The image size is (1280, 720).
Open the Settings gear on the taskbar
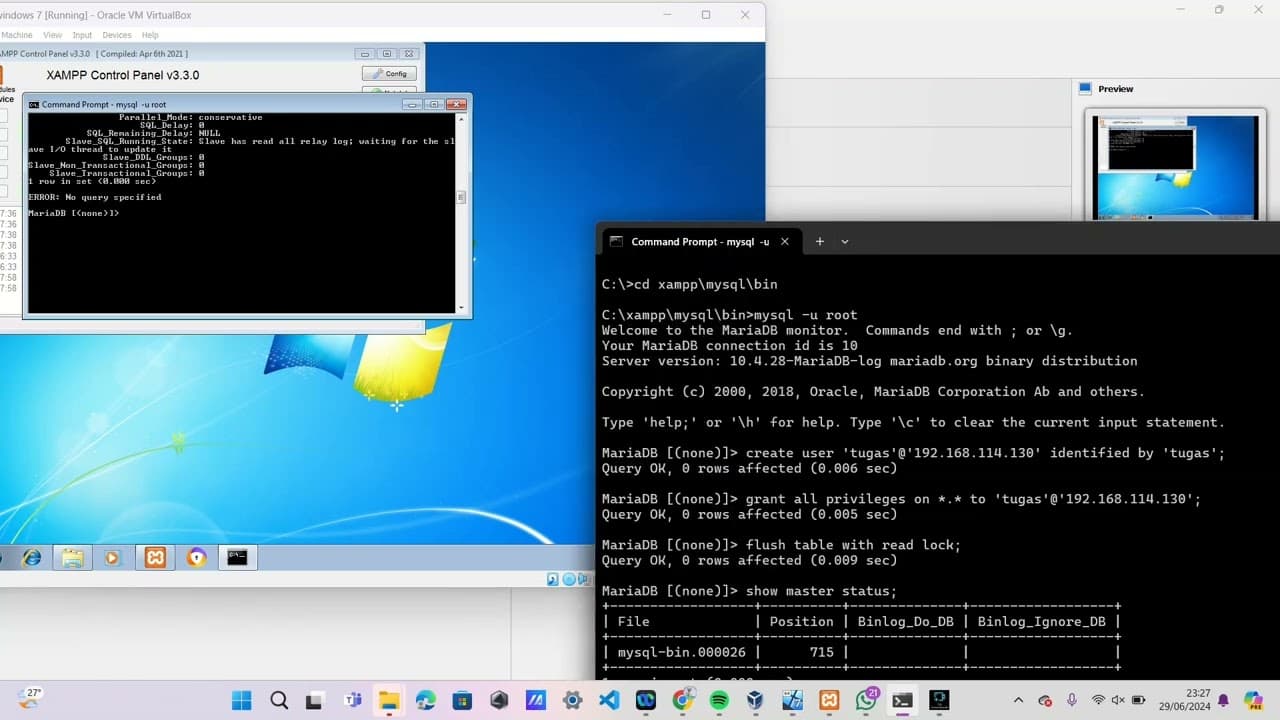(x=572, y=700)
